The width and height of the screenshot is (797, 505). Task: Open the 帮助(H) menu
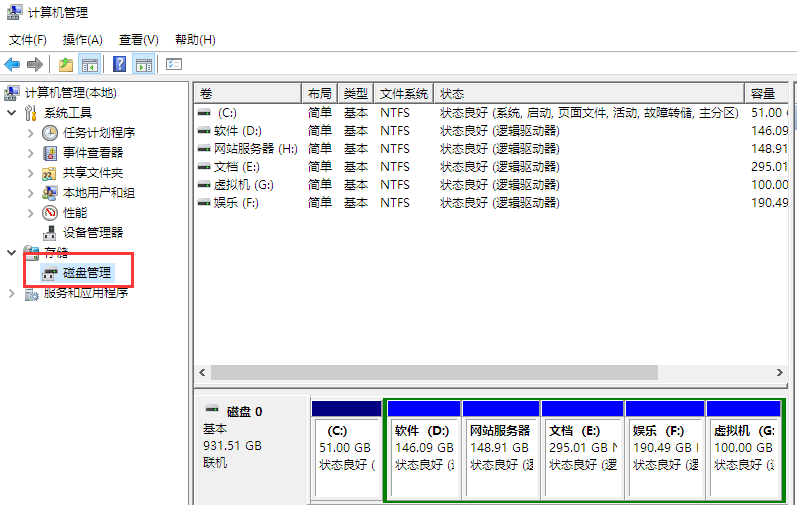[x=195, y=40]
